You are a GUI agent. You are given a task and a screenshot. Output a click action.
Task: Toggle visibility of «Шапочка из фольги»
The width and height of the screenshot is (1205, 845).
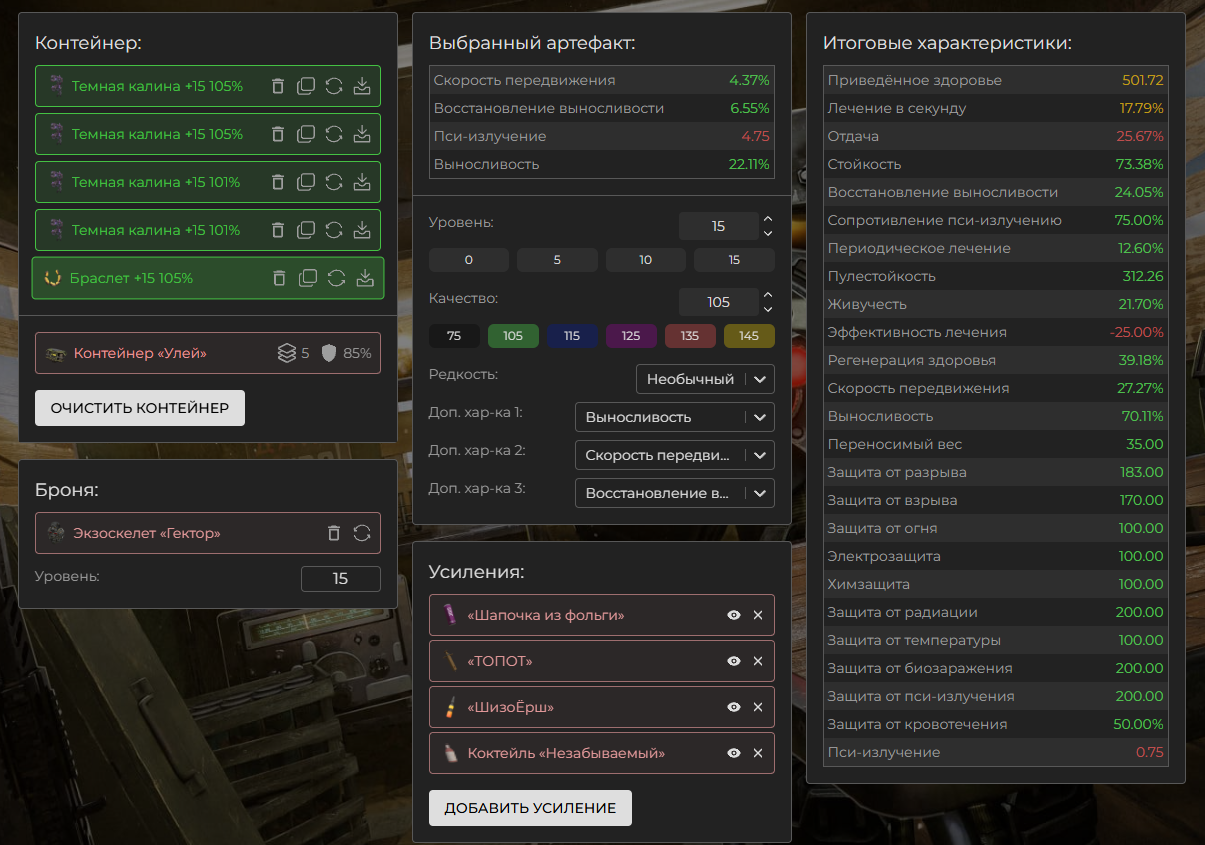click(x=734, y=615)
